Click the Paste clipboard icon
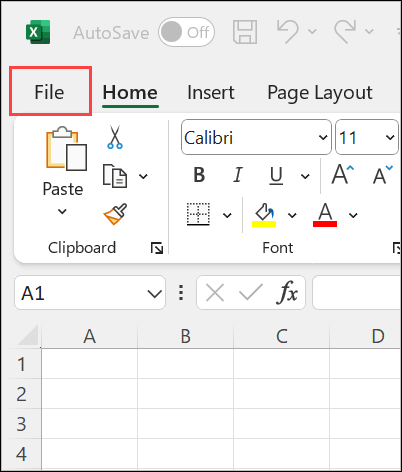The image size is (402, 472). click(66, 148)
